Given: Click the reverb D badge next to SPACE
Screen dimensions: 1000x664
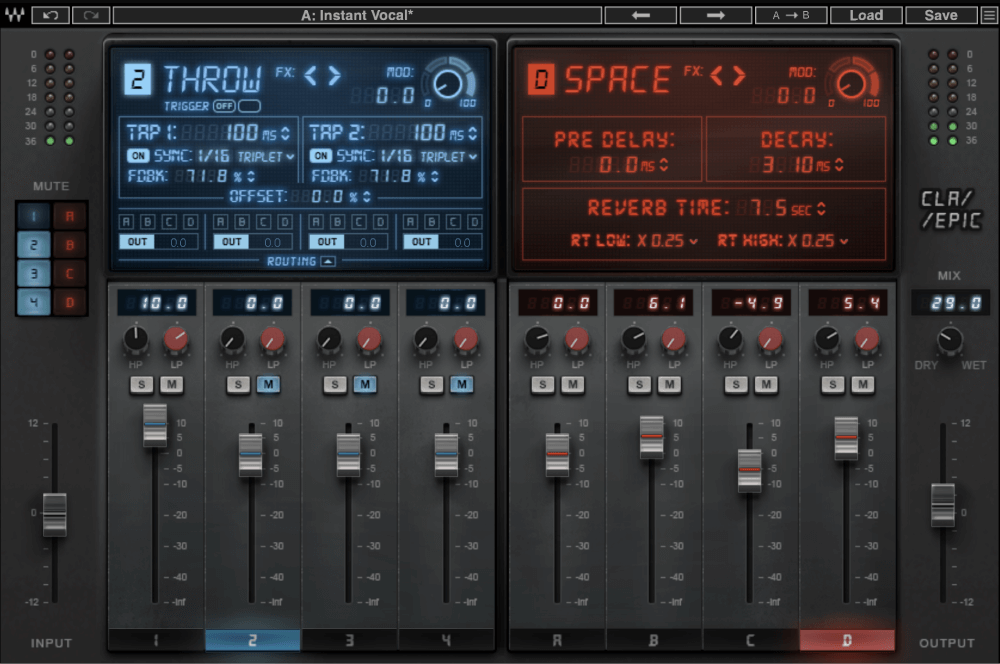Looking at the screenshot, I should click(x=541, y=79).
